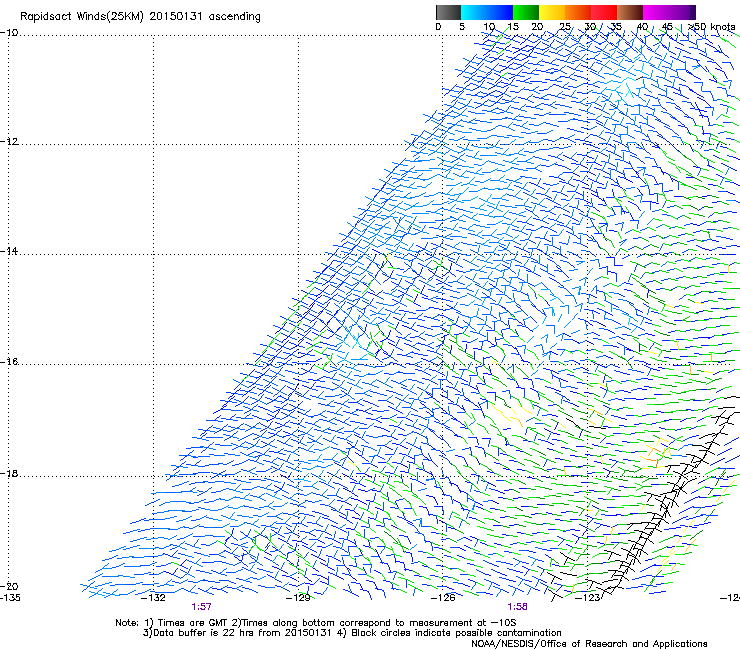Click the legend scale number '45'
The width and height of the screenshot is (740, 650).
point(667,27)
